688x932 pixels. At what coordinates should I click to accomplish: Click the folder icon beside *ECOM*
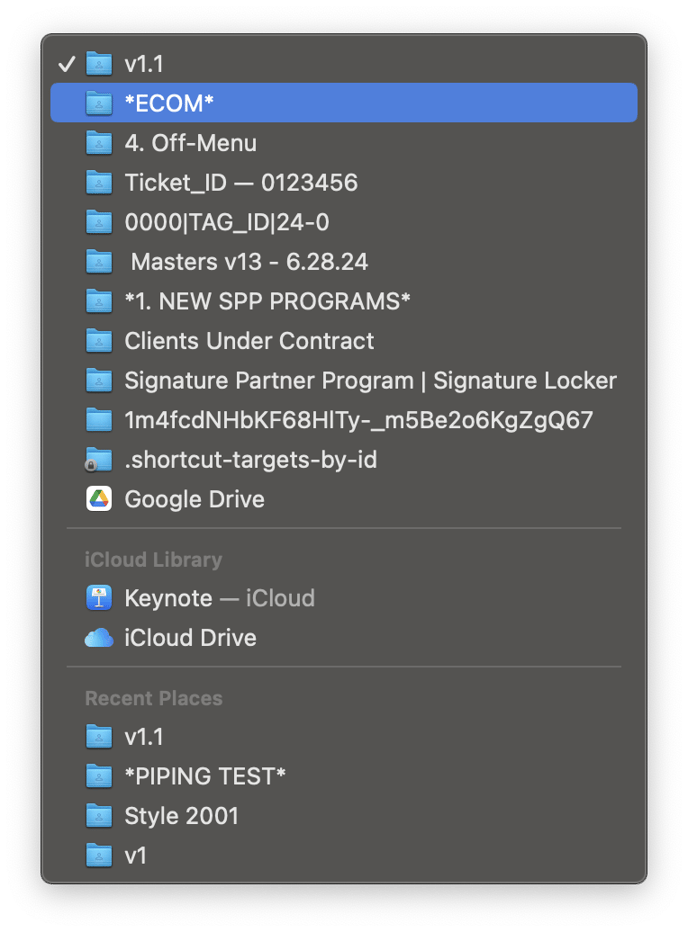[x=99, y=103]
